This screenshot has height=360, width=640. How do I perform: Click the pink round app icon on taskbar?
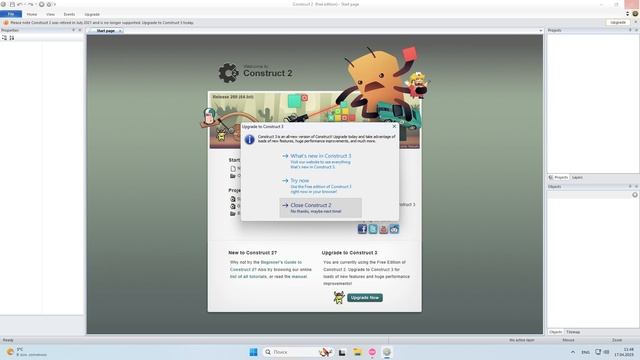click(x=372, y=352)
